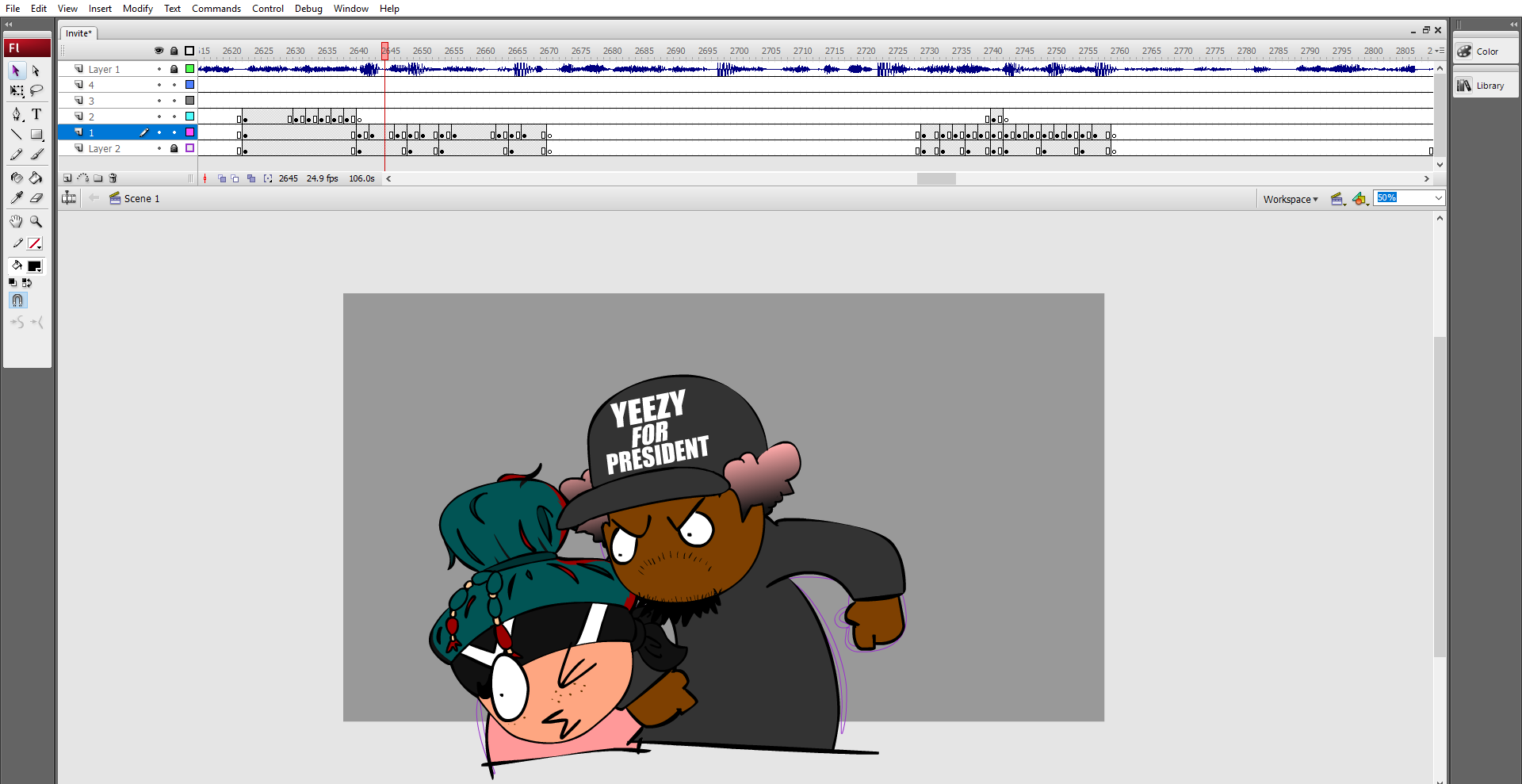Activate the Hand tool
This screenshot has height=784, width=1522.
coord(16,221)
